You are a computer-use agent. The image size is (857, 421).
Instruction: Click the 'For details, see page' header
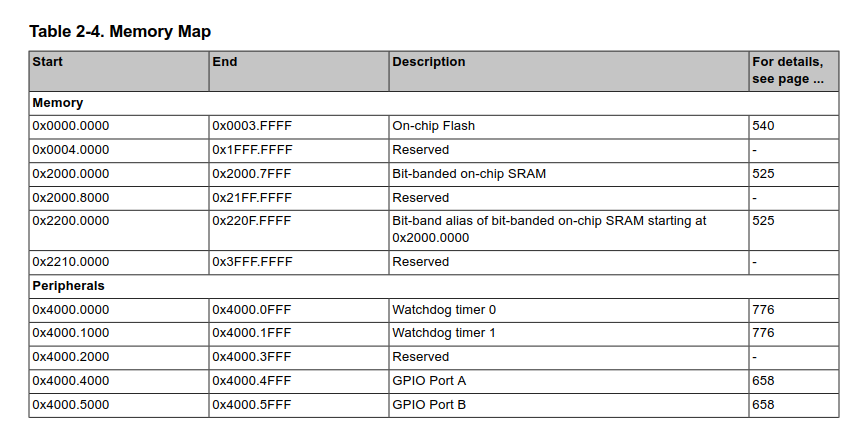tap(787, 70)
